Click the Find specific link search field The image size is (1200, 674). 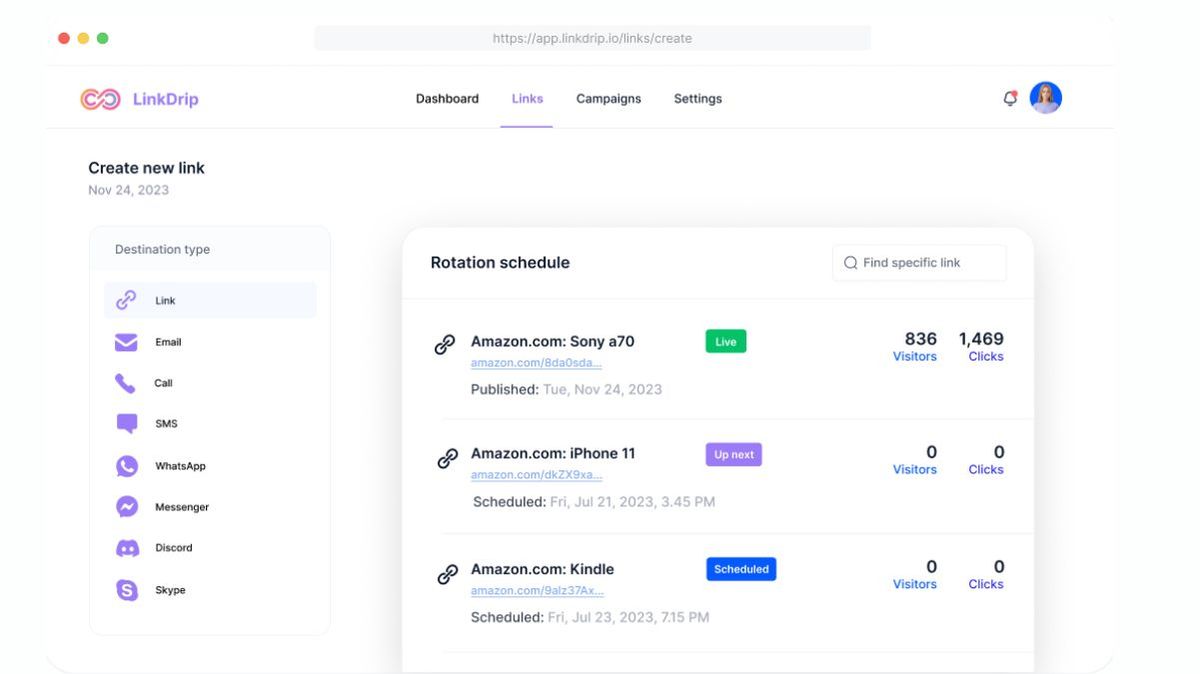tap(919, 263)
